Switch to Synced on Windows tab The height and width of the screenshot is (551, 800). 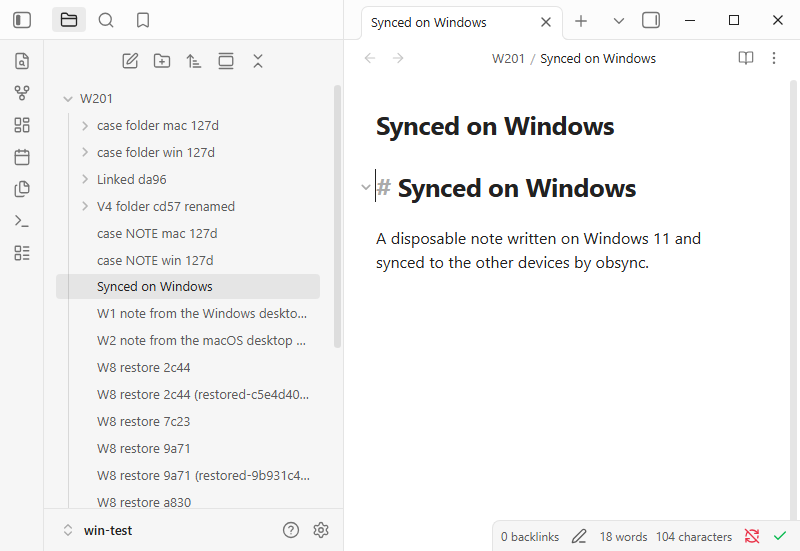click(x=429, y=22)
